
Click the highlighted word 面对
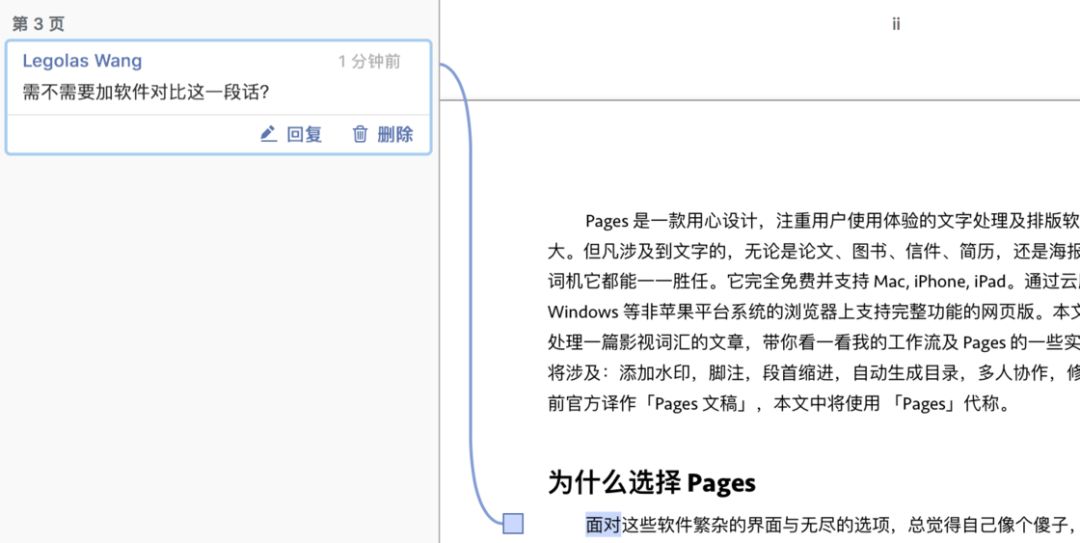(603, 525)
